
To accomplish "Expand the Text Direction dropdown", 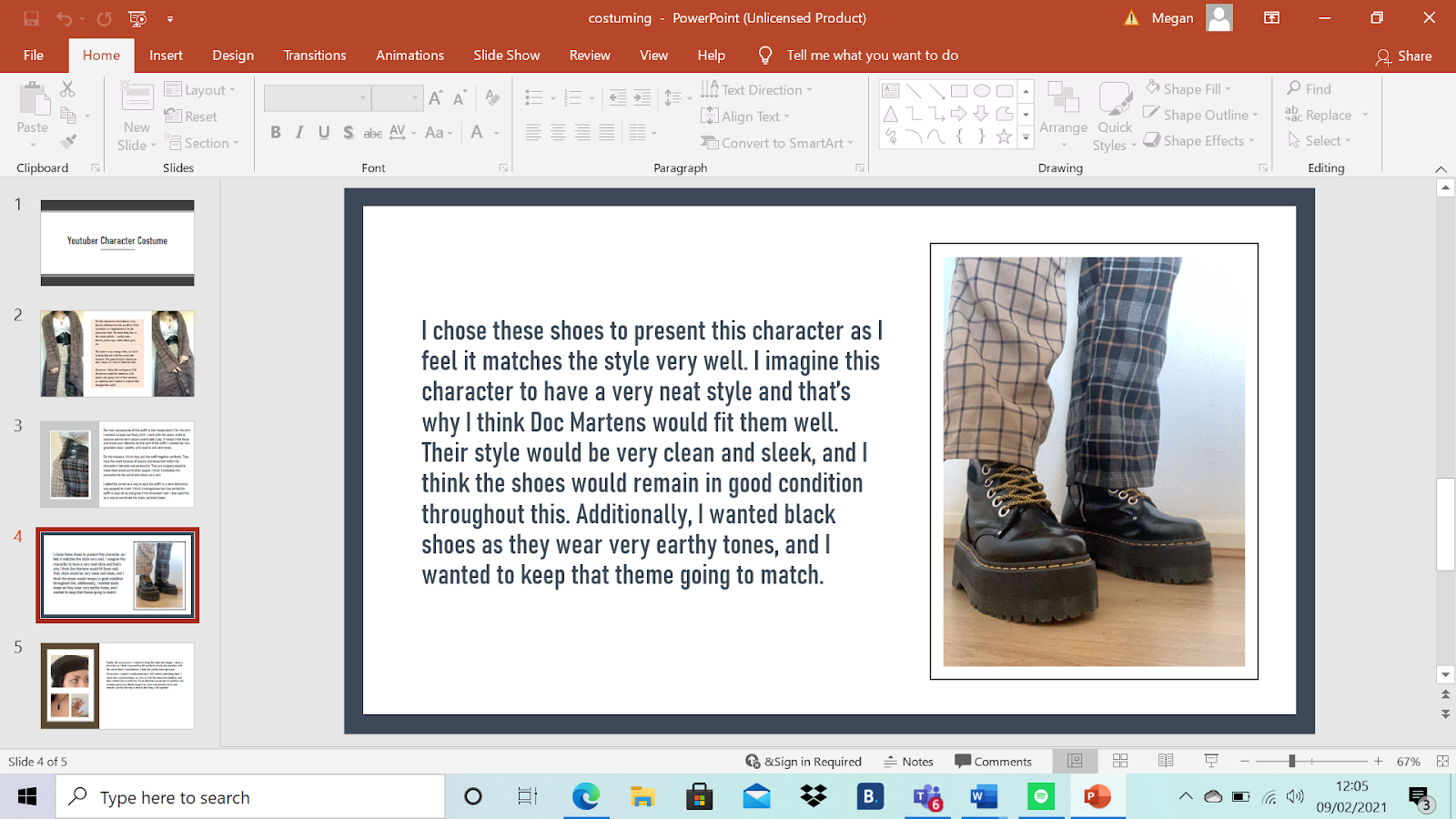I will (x=757, y=90).
